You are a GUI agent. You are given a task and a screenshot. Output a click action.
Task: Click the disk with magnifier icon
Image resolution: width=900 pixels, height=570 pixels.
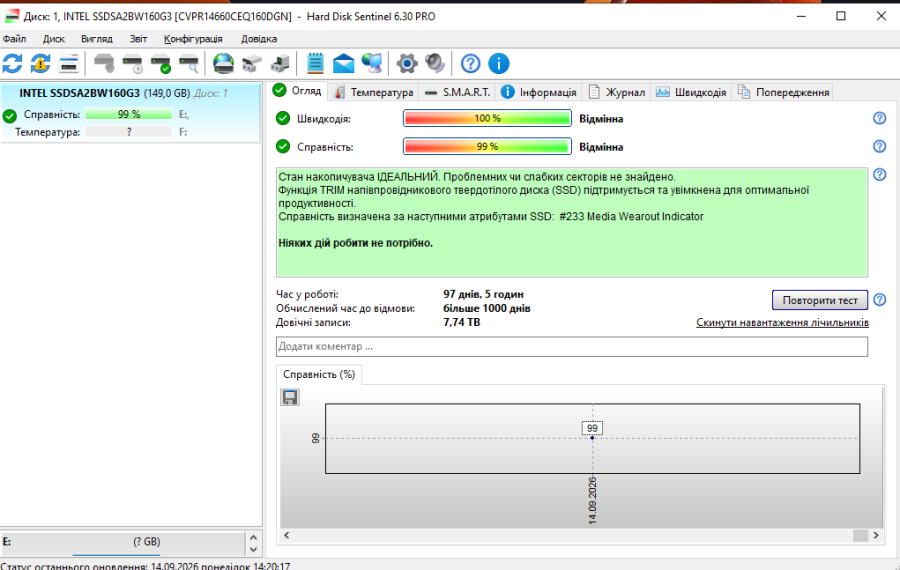click(189, 63)
